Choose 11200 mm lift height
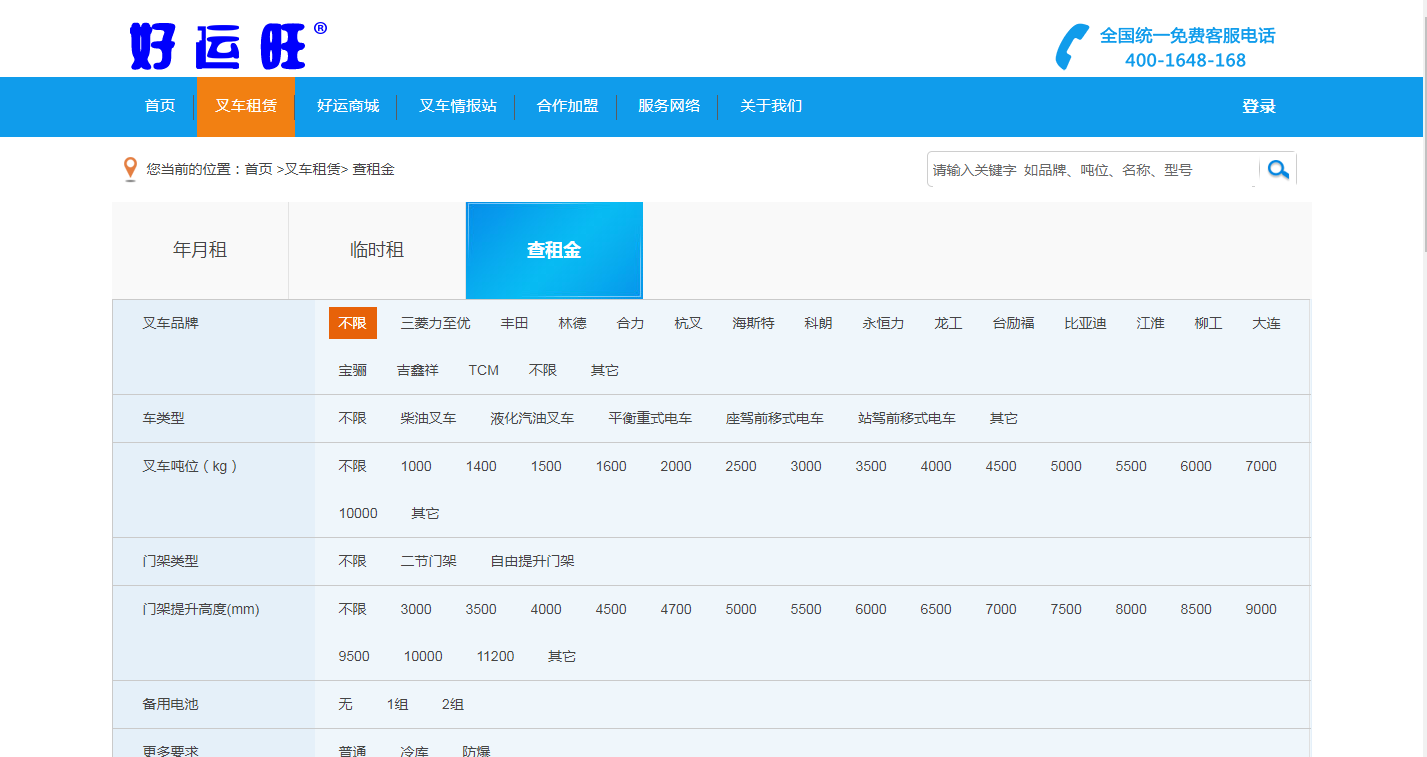The height and width of the screenshot is (757, 1427). [496, 656]
